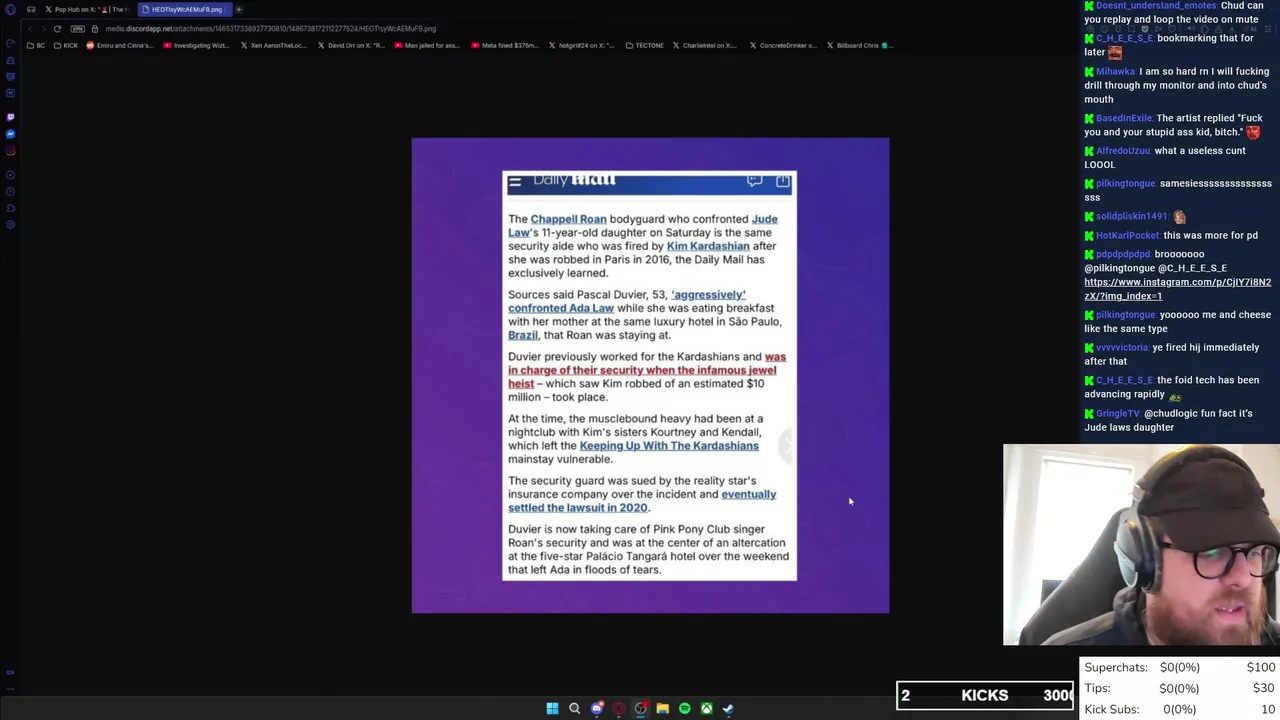Click chat username AlfredoUzuu
Image resolution: width=1280 pixels, height=720 pixels.
click(x=1123, y=151)
